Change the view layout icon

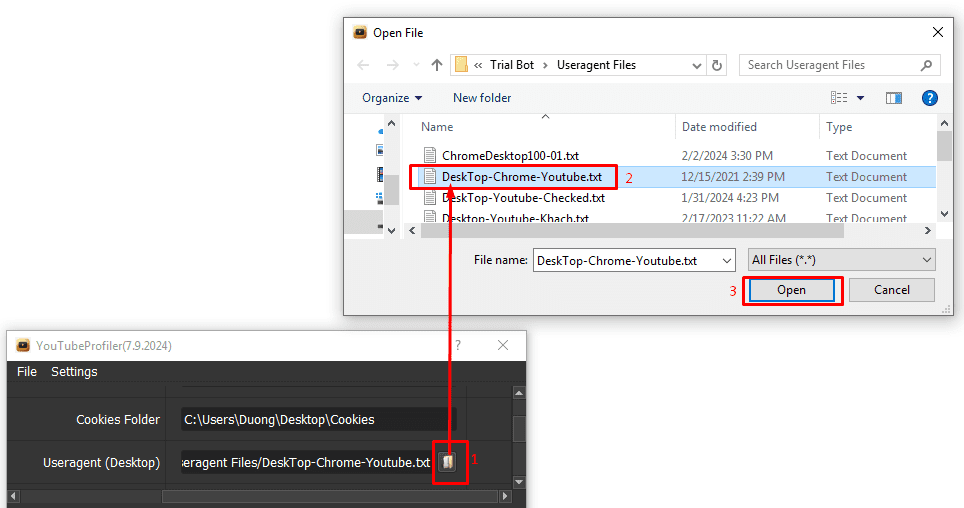[x=839, y=98]
